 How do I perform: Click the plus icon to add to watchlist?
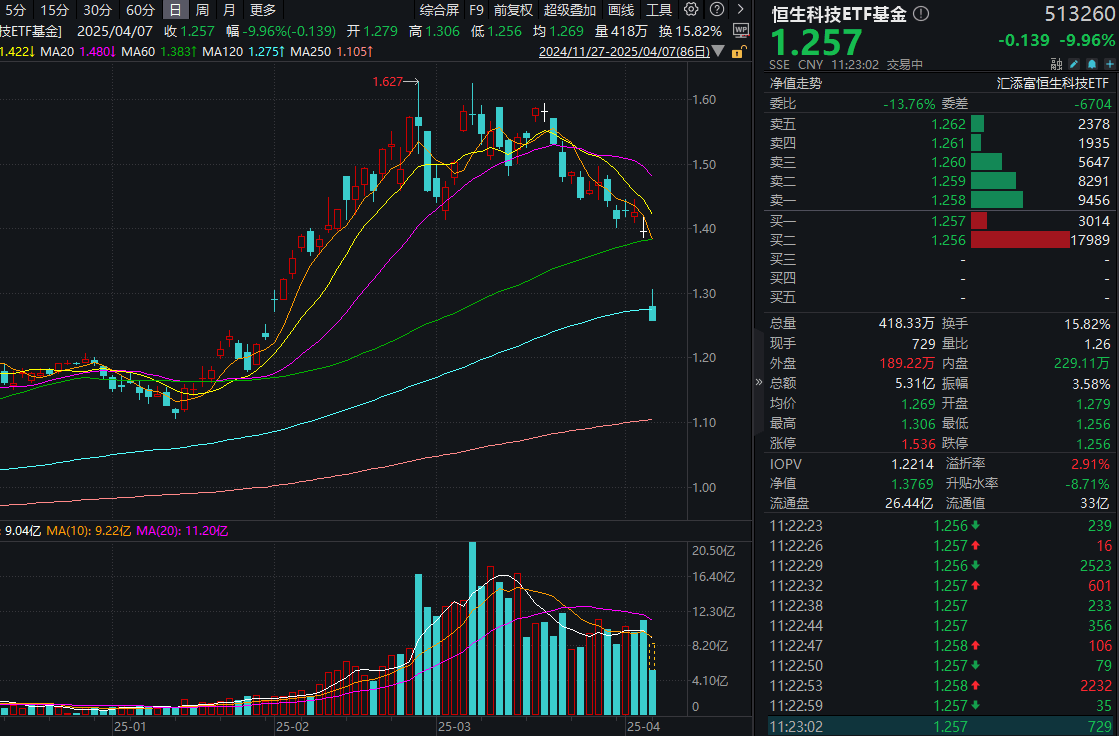pos(1110,64)
